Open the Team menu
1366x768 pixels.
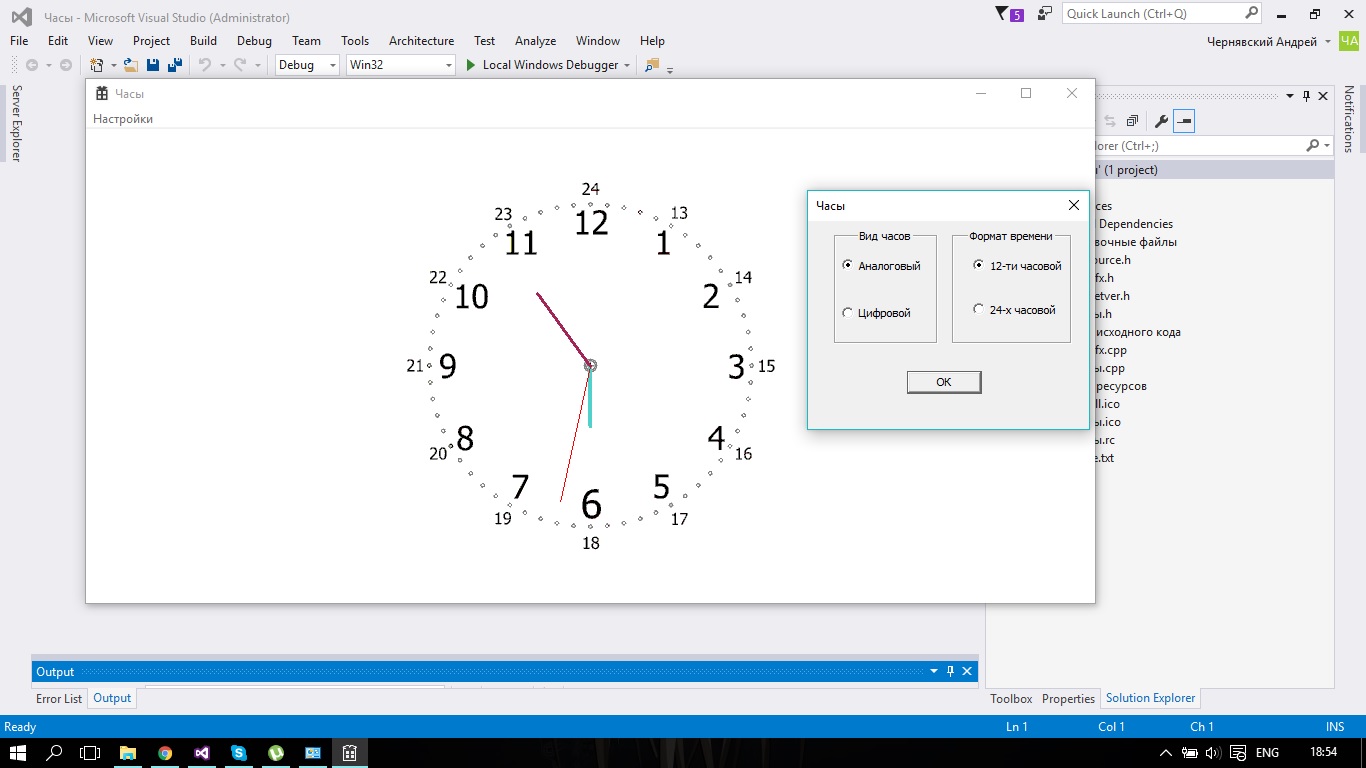coord(306,41)
